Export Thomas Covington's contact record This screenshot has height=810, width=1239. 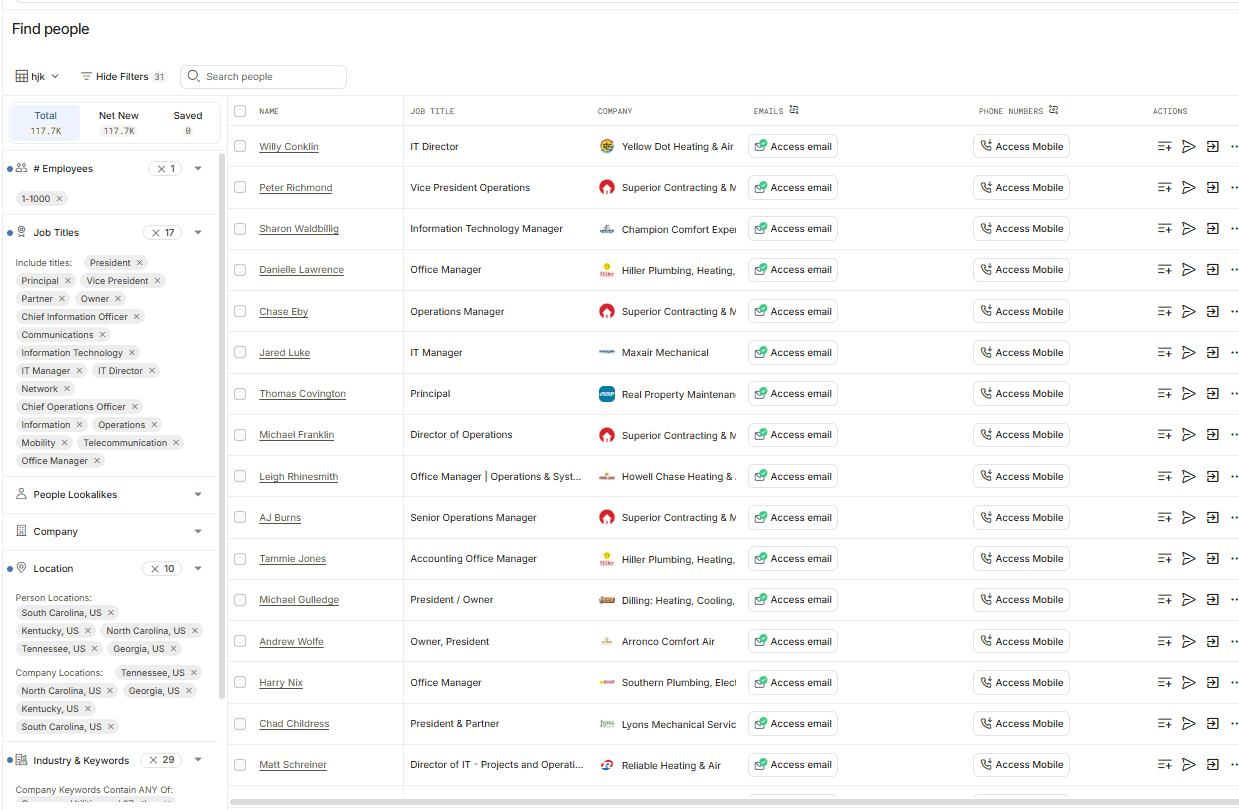click(1212, 394)
